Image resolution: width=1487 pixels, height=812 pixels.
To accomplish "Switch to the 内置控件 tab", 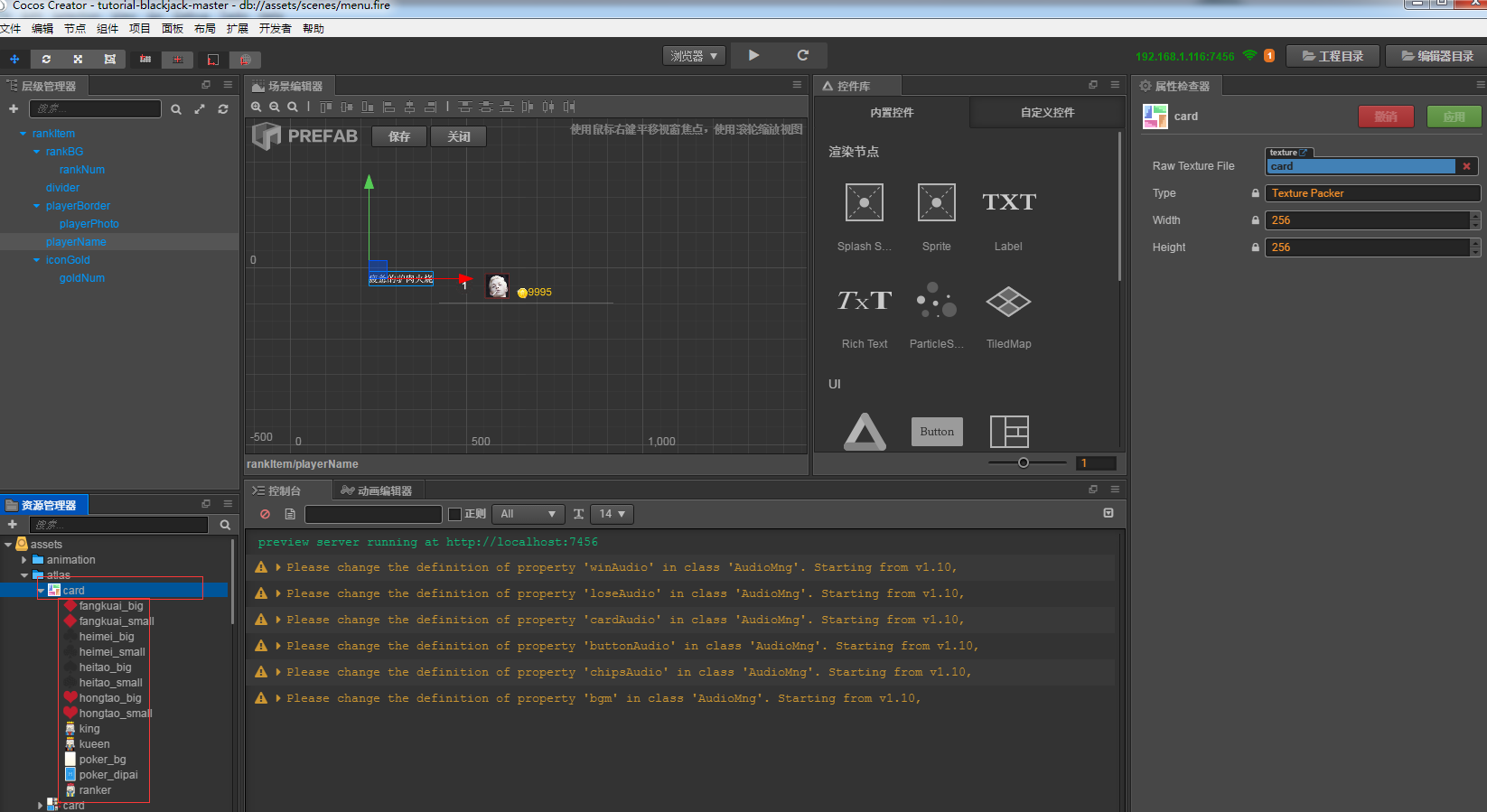I will (892, 113).
